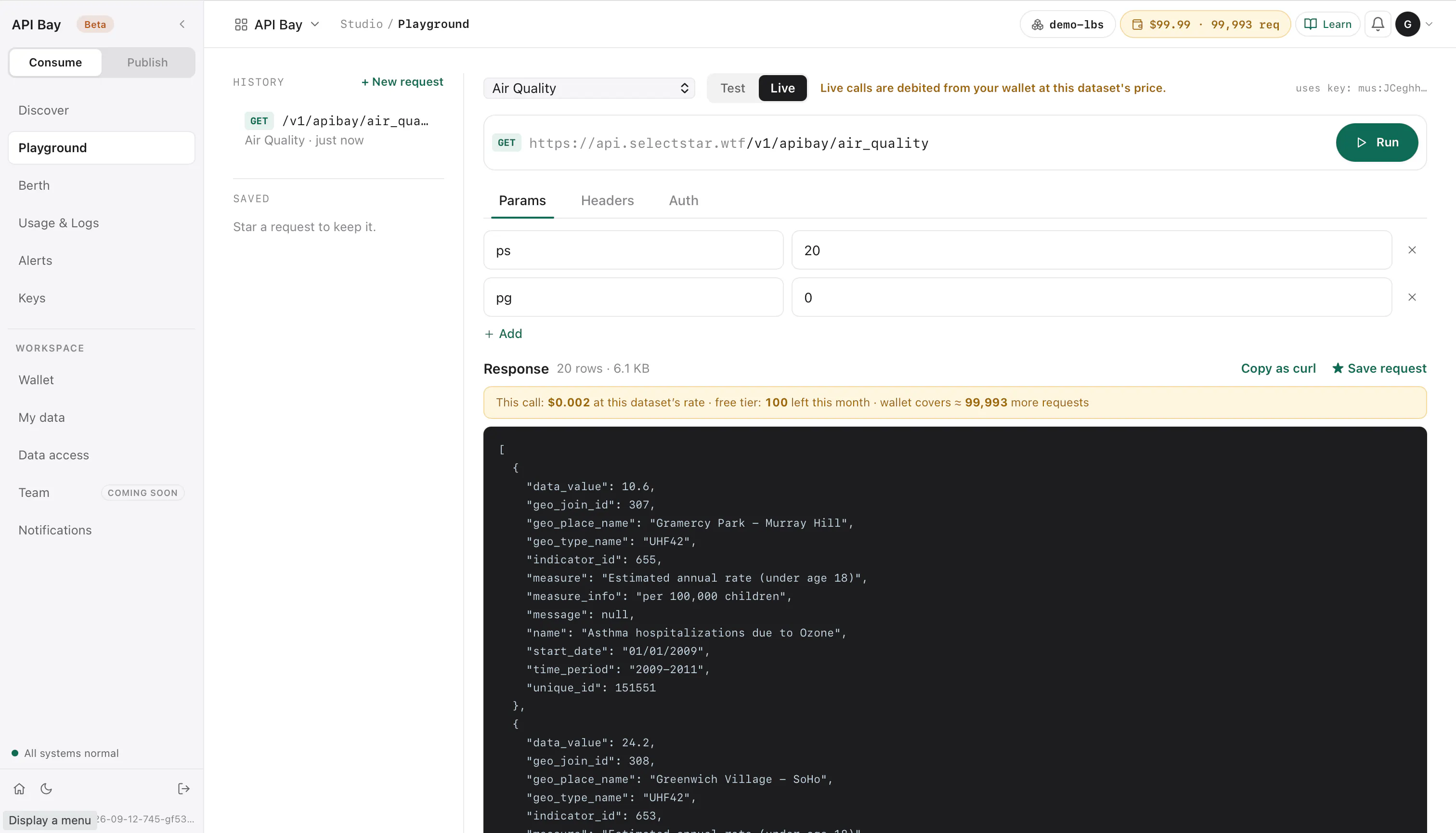
Task: Click the home icon in sidebar footer
Action: pos(19,789)
